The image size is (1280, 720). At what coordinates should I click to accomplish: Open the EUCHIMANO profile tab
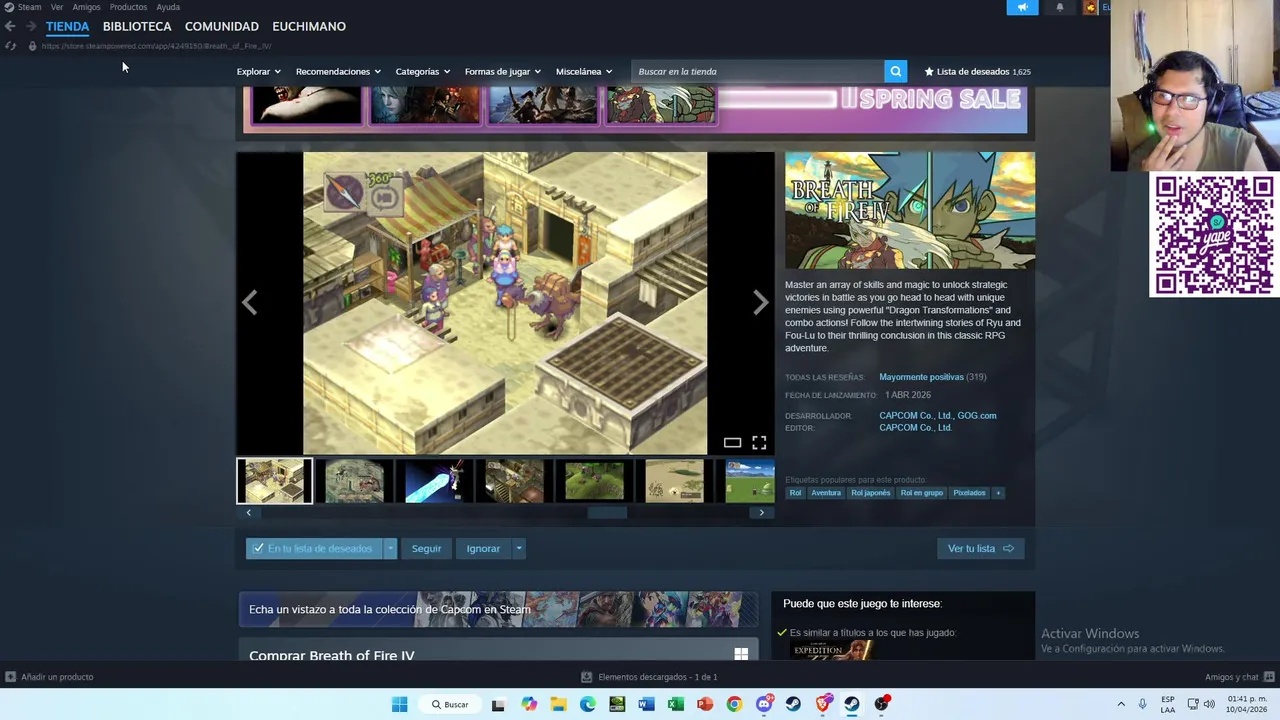point(309,26)
